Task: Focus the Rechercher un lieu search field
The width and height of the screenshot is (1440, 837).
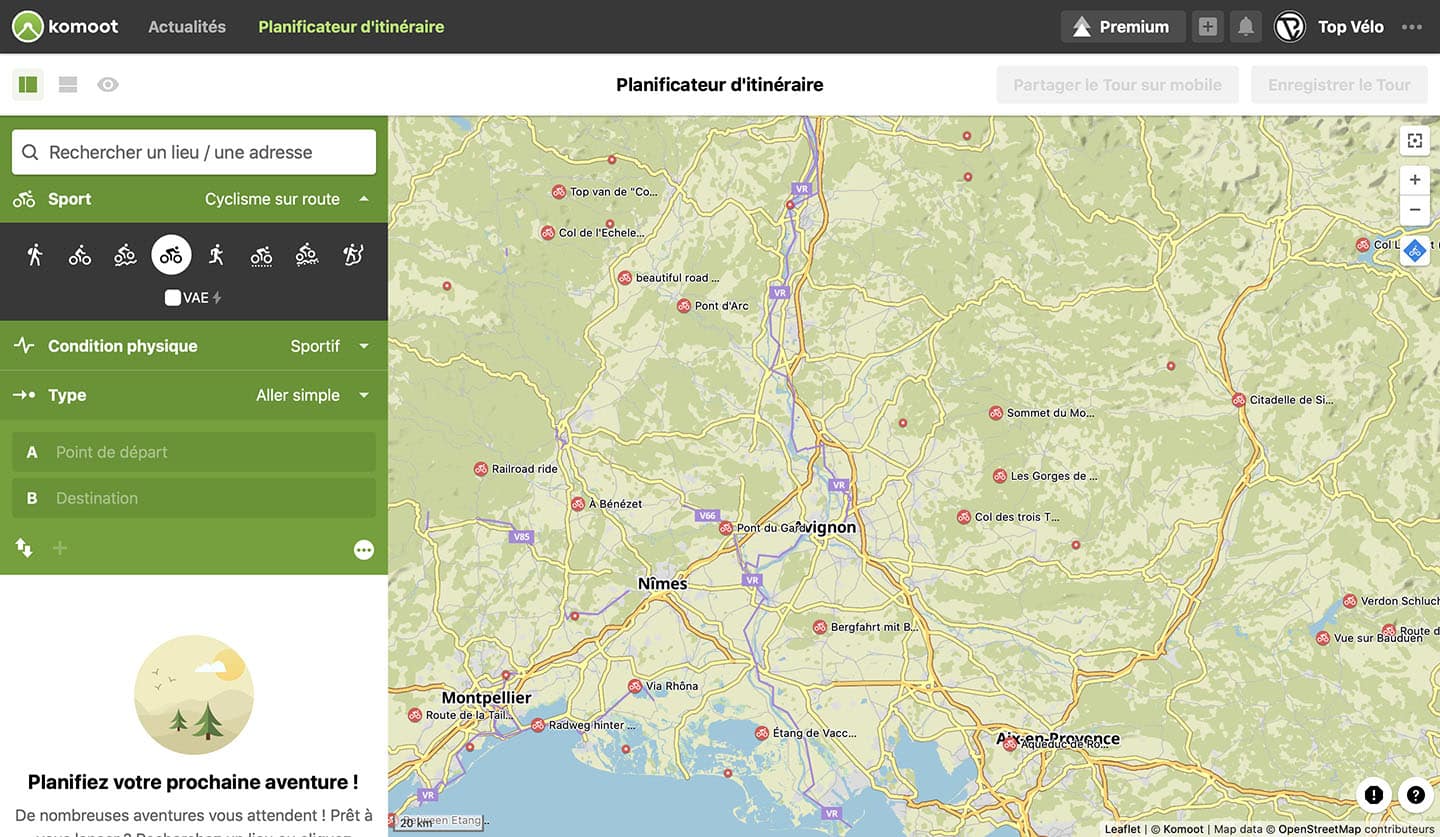Action: pyautogui.click(x=194, y=152)
